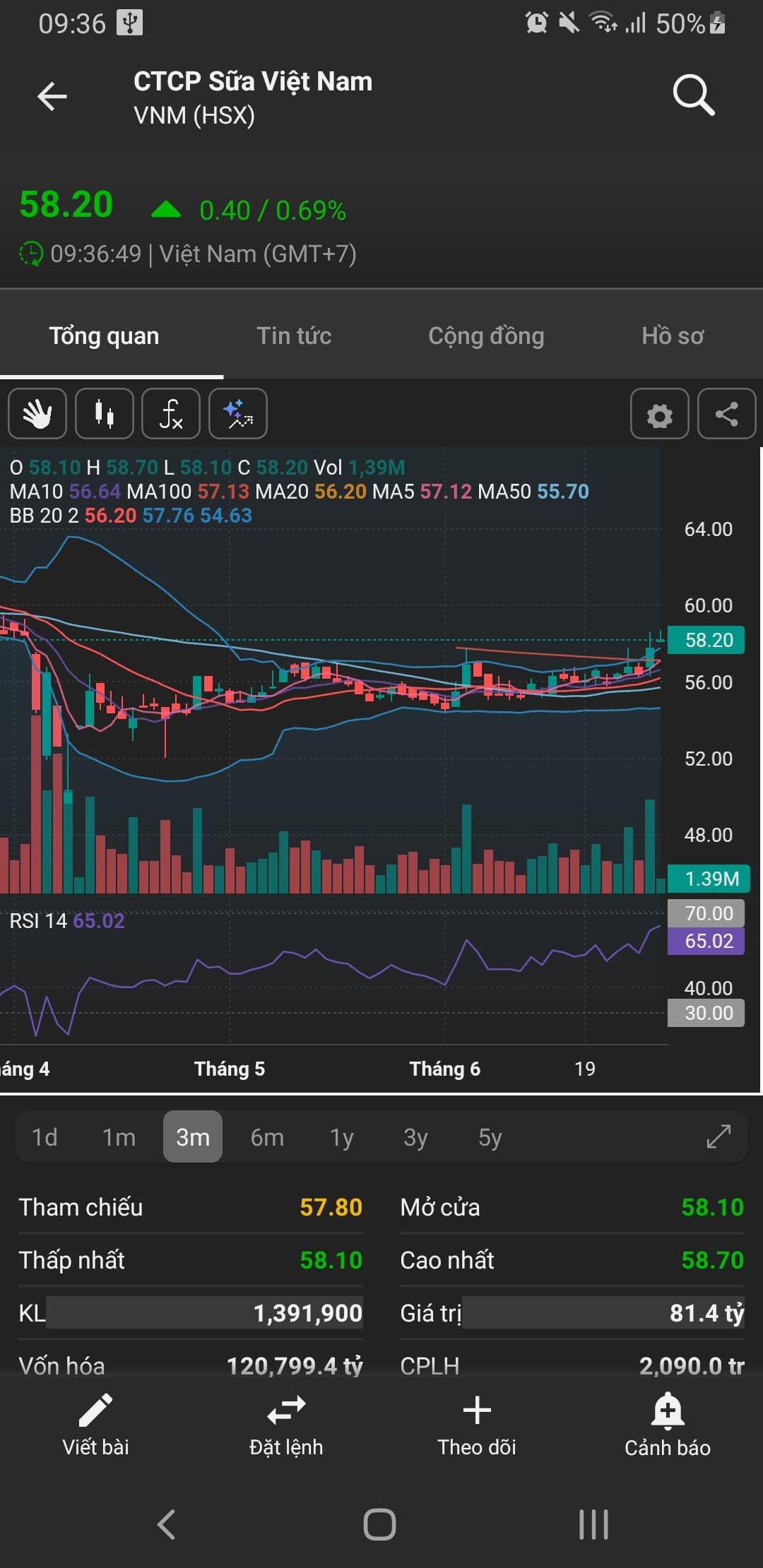Tap Viết bài to write post

coord(95,1425)
